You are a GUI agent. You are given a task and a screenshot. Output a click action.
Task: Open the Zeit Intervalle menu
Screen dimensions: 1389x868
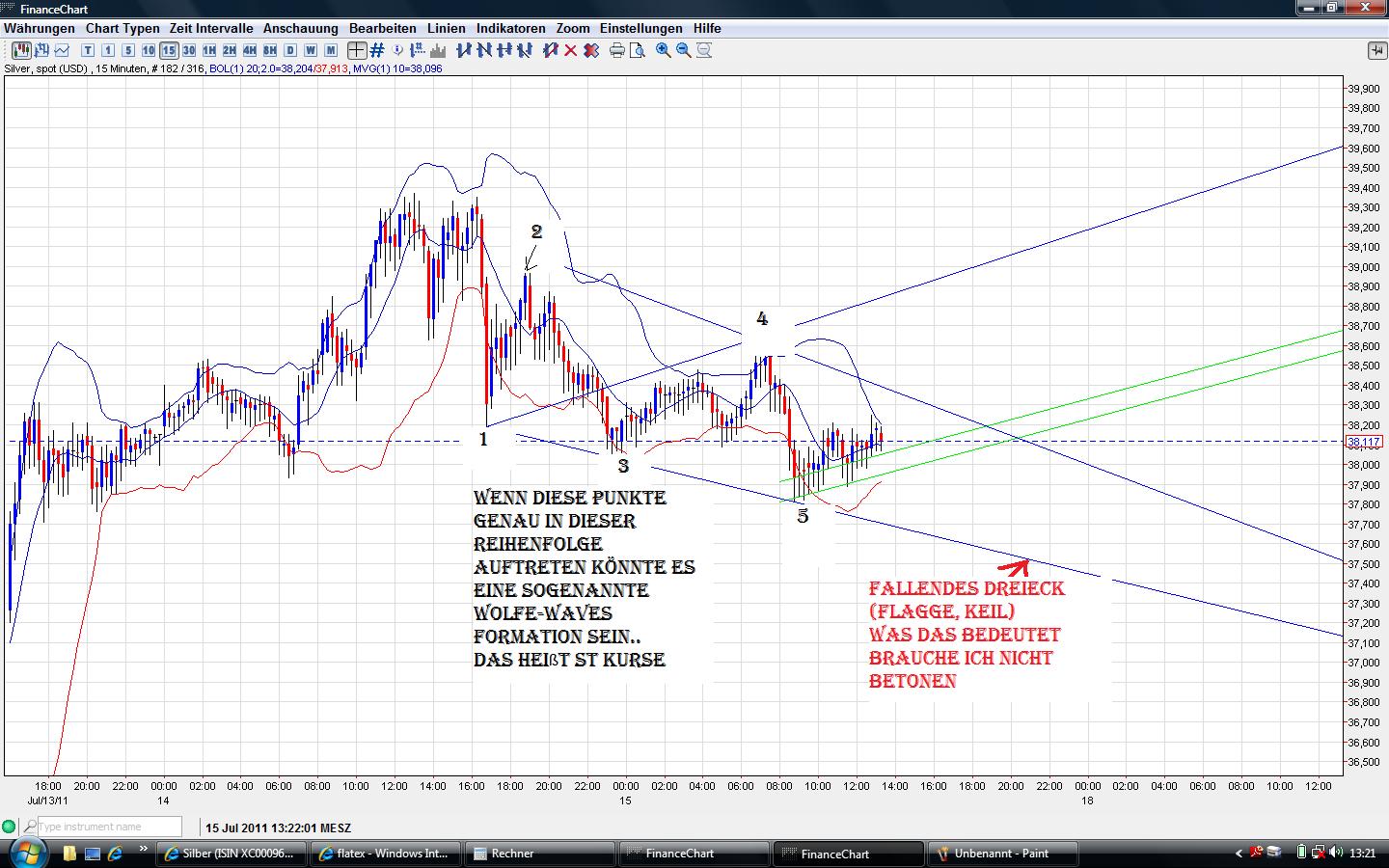[211, 28]
